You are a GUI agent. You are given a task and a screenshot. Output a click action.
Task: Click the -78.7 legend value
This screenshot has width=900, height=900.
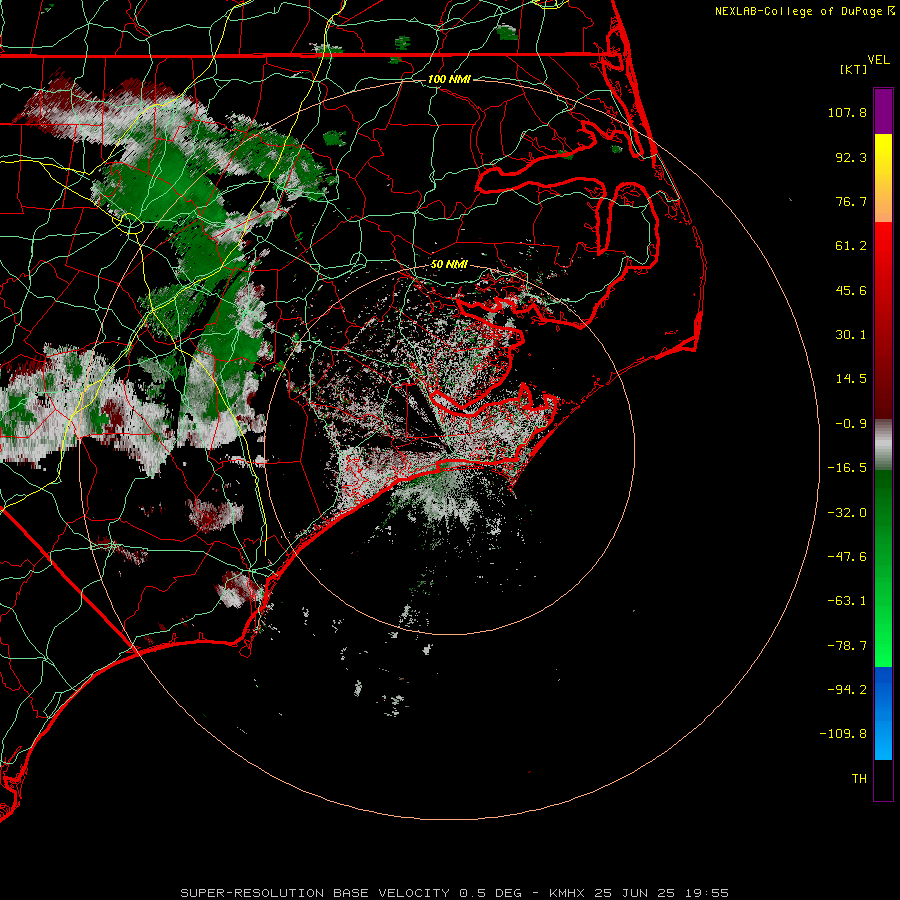pos(847,646)
